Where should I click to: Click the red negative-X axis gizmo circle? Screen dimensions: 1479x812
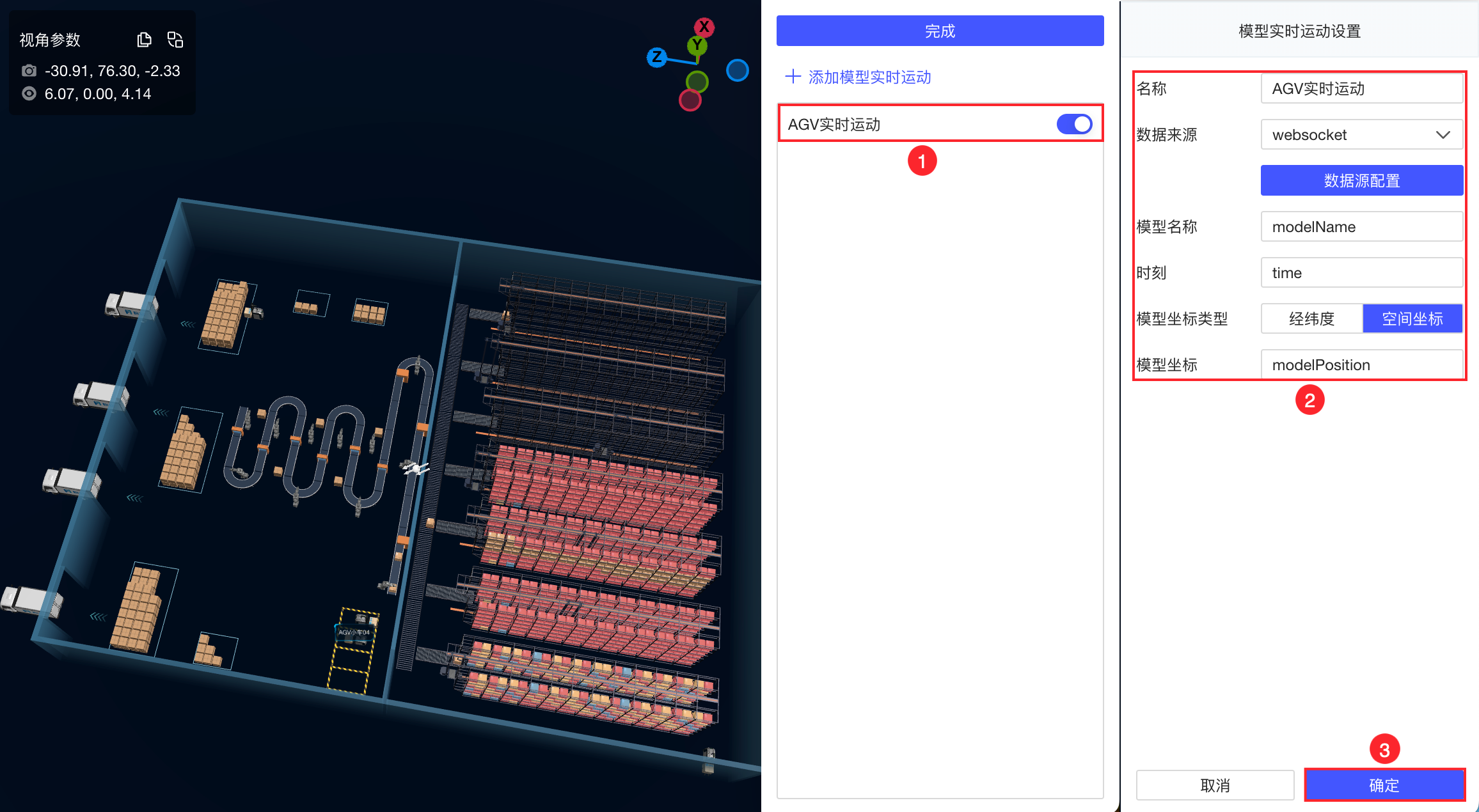(x=690, y=100)
